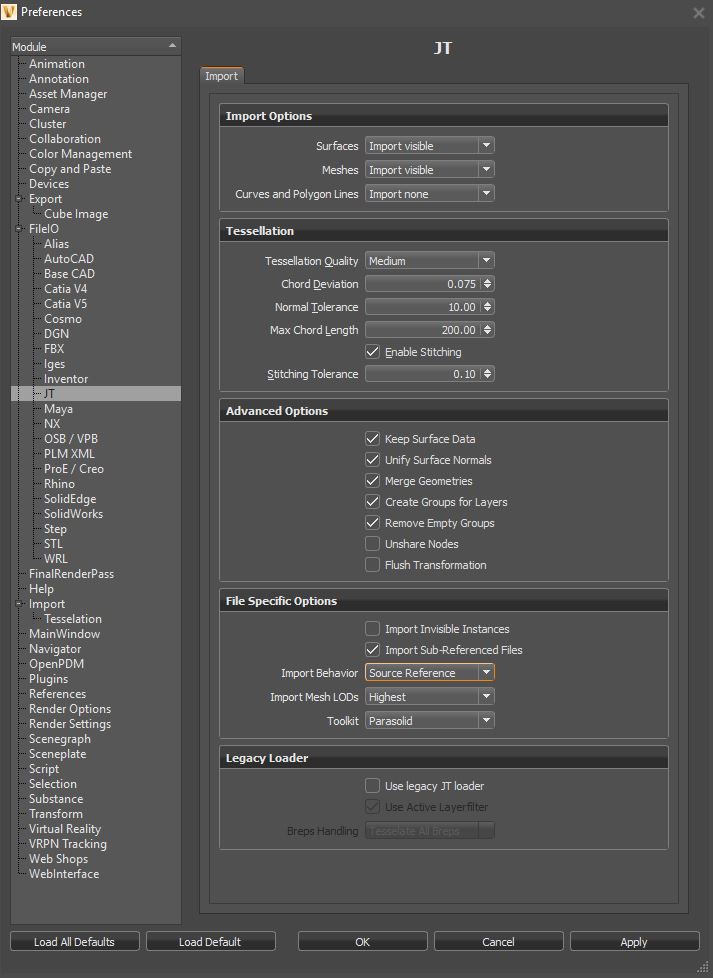Uncheck Remove Empty Groups
The image size is (713, 978).
pyautogui.click(x=372, y=523)
